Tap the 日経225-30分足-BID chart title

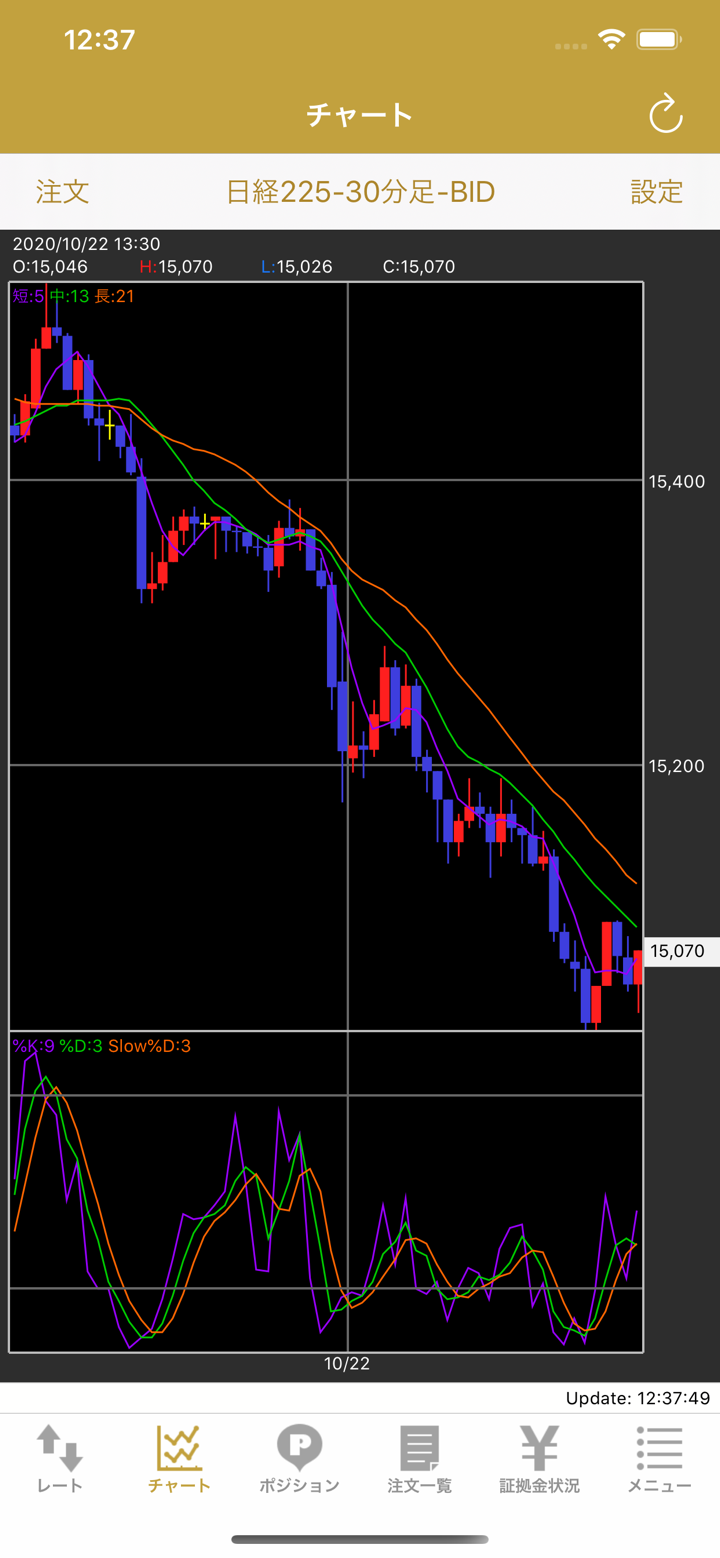tap(360, 192)
